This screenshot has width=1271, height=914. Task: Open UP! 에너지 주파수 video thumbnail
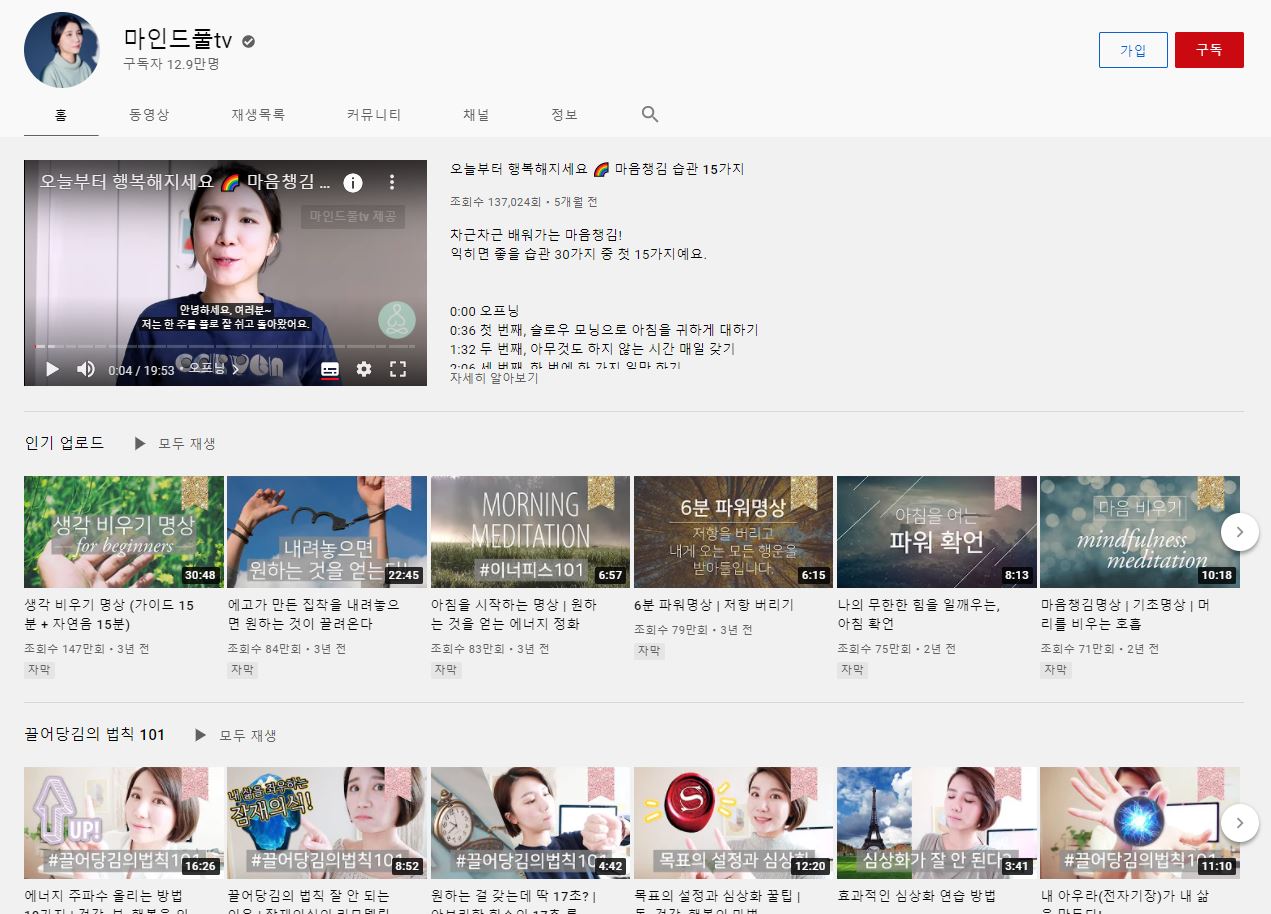[x=124, y=823]
